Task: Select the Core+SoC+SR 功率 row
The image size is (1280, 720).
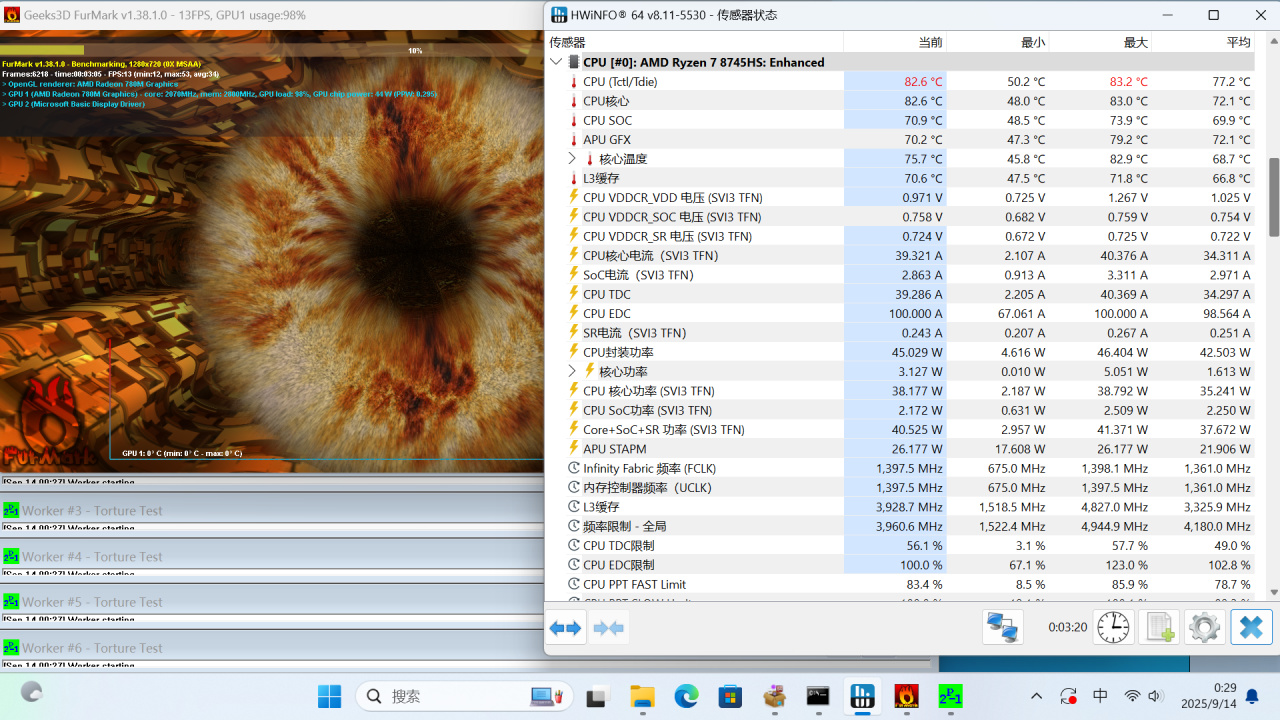Action: 900,430
